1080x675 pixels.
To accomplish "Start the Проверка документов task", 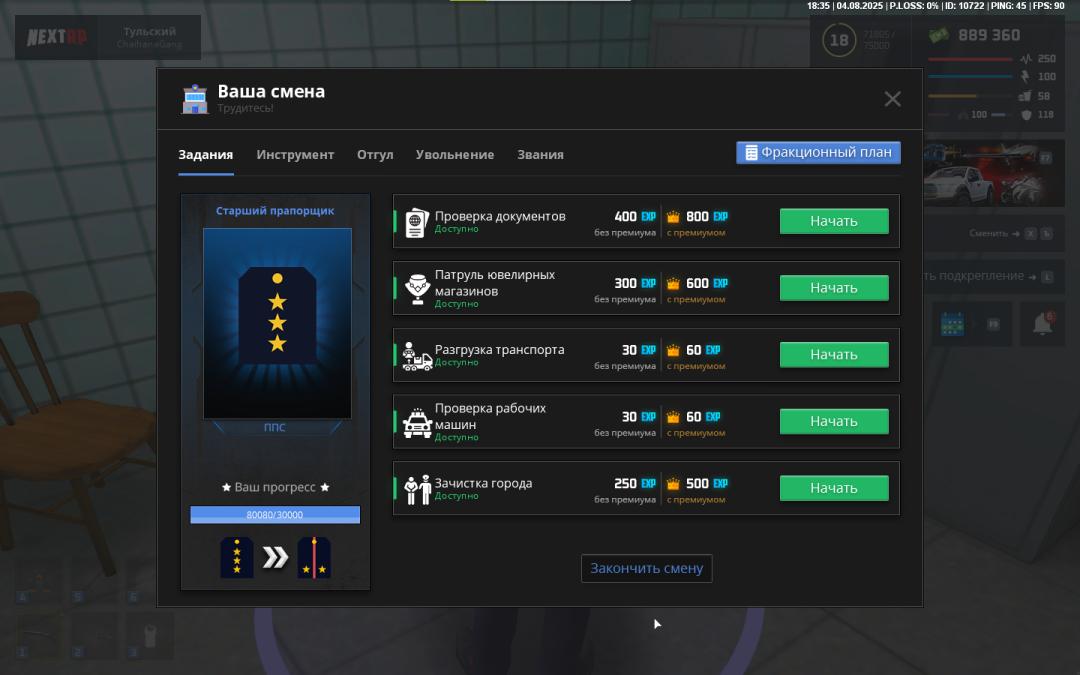I will pos(834,221).
